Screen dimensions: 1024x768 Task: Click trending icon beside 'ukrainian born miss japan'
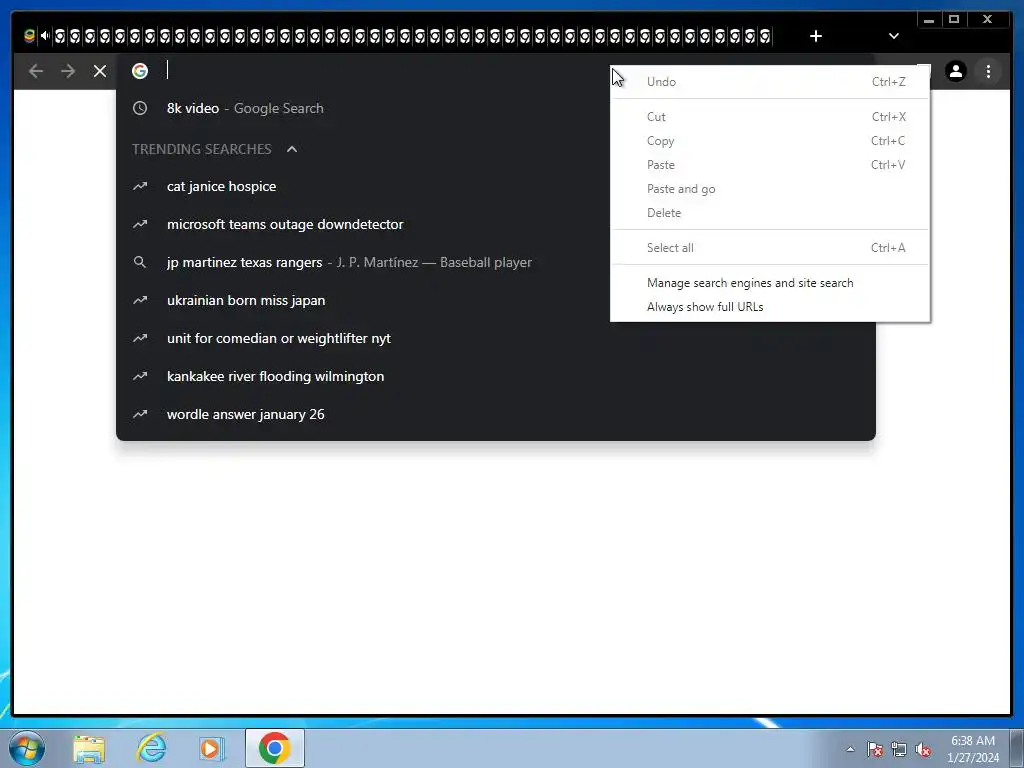140,300
